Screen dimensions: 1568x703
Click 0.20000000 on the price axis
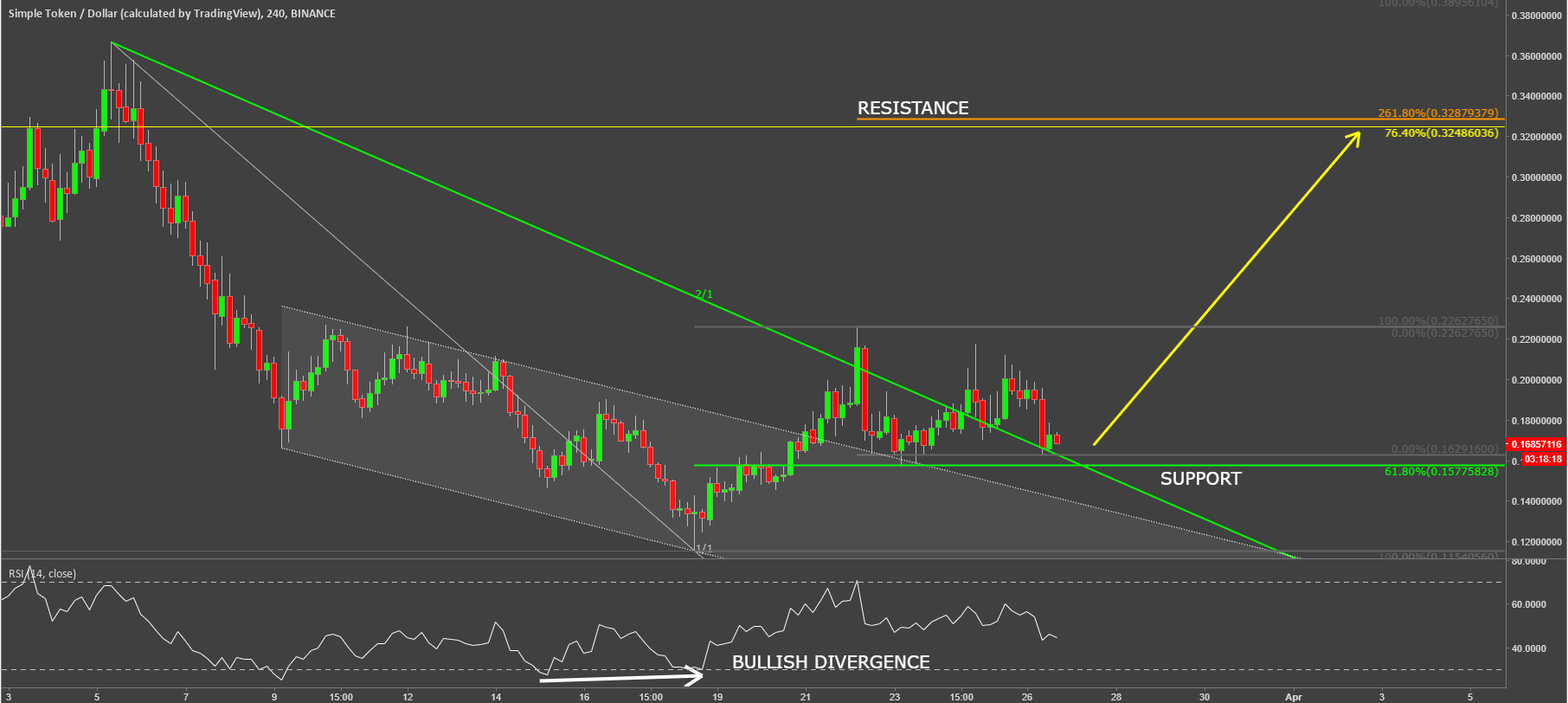tap(1536, 380)
